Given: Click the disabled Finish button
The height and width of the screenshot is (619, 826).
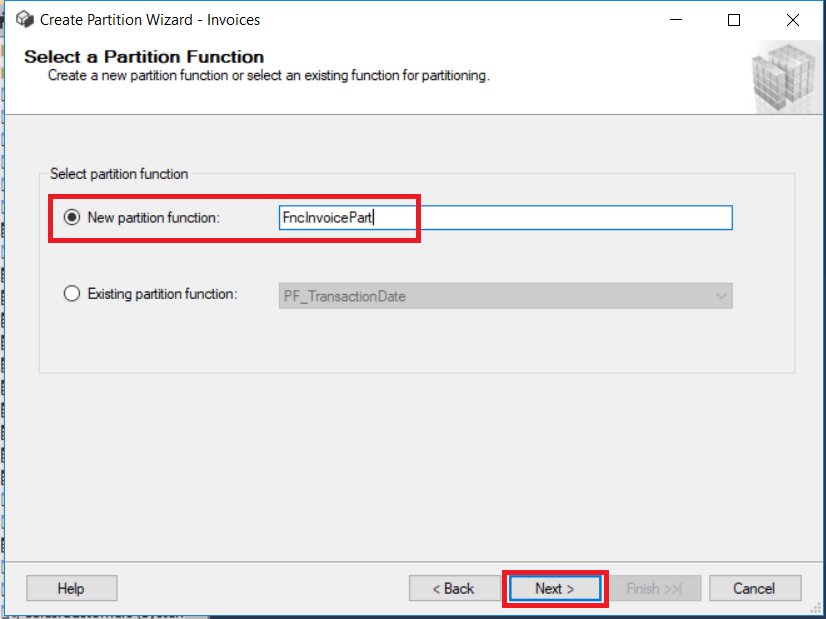Looking at the screenshot, I should 655,588.
